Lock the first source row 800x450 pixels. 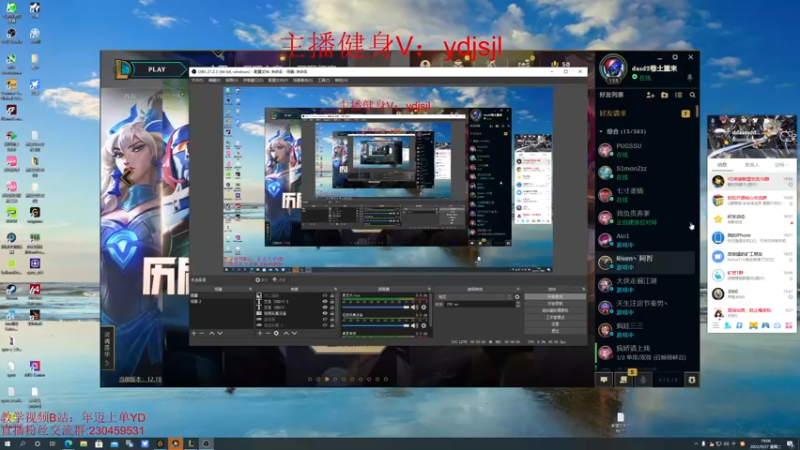coord(332,295)
